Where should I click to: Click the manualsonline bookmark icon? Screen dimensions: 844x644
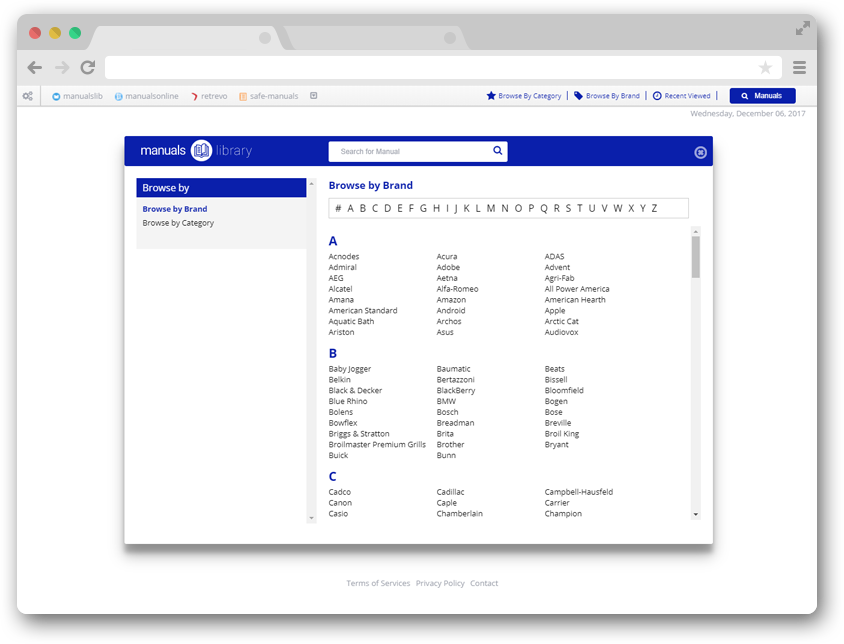(118, 96)
